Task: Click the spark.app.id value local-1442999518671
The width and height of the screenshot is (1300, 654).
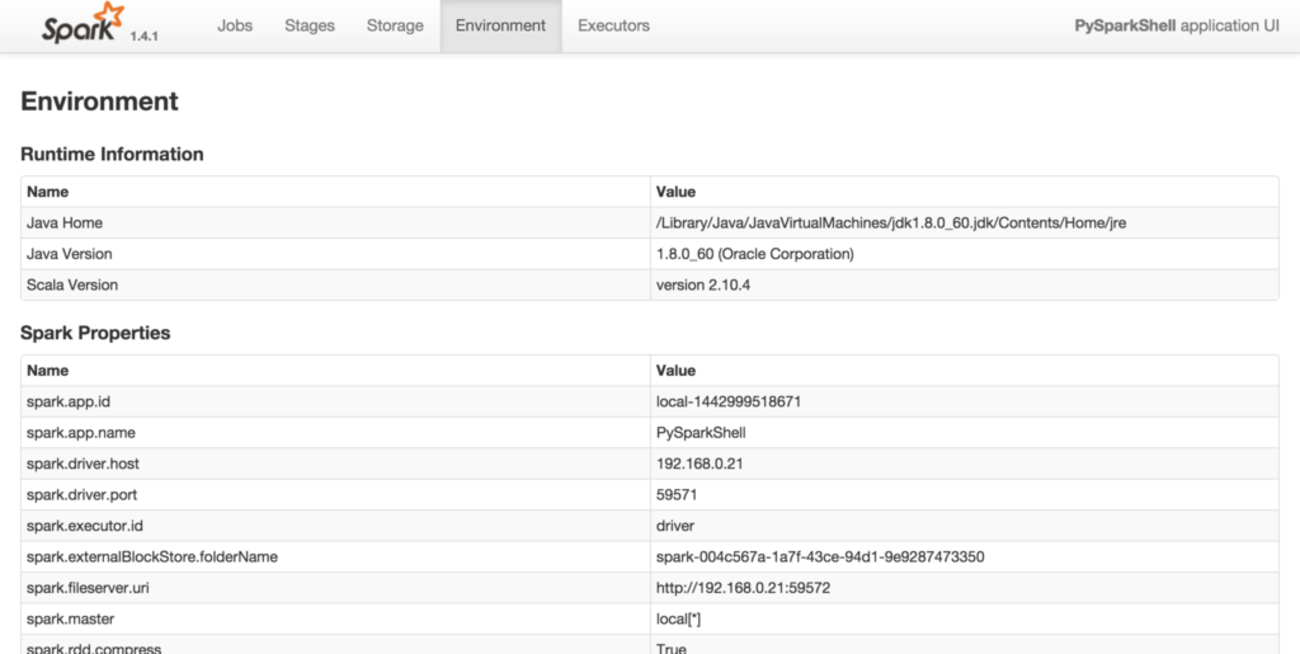Action: coord(727,402)
